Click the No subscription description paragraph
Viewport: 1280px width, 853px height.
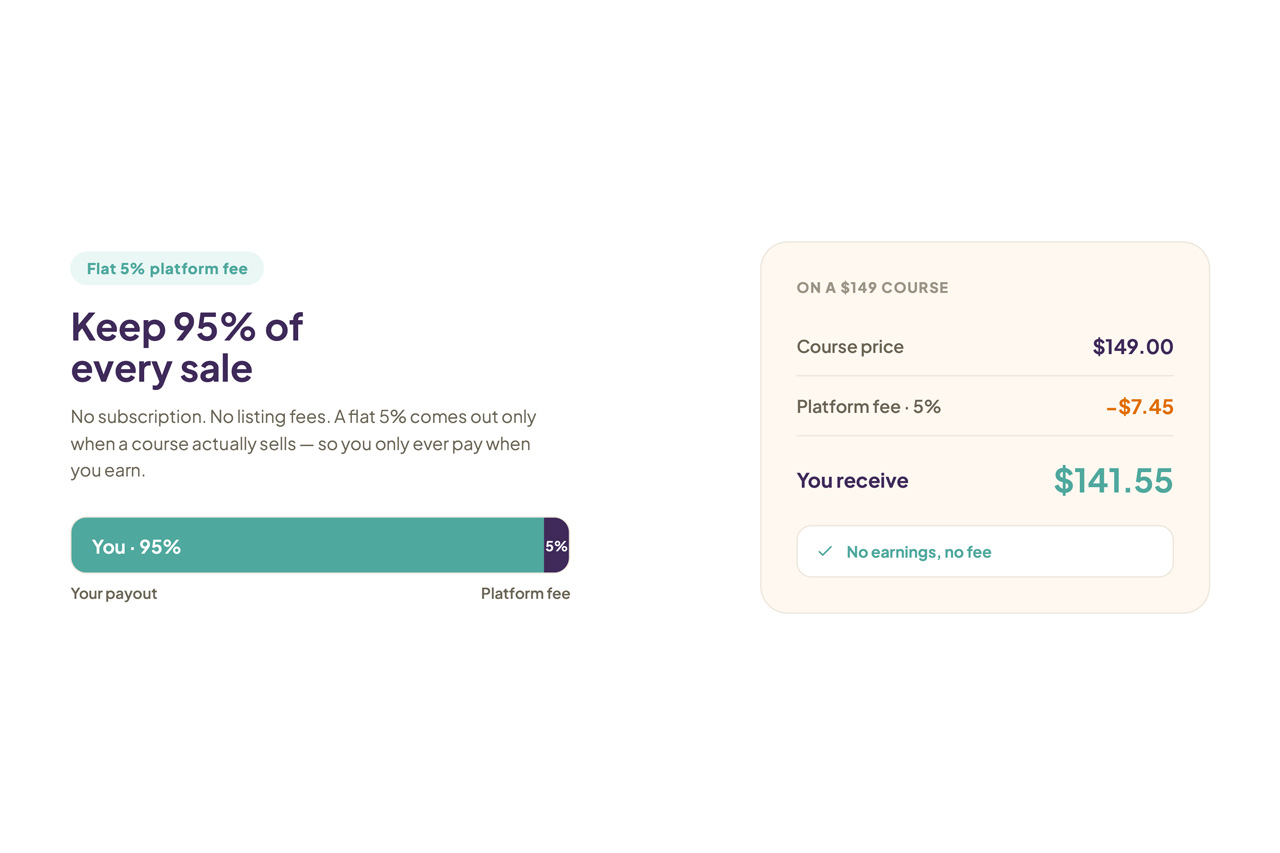[305, 443]
